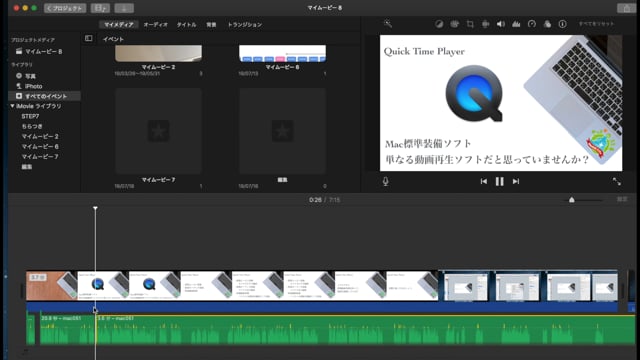Pause playback in the viewer
The height and width of the screenshot is (360, 640).
click(x=500, y=181)
